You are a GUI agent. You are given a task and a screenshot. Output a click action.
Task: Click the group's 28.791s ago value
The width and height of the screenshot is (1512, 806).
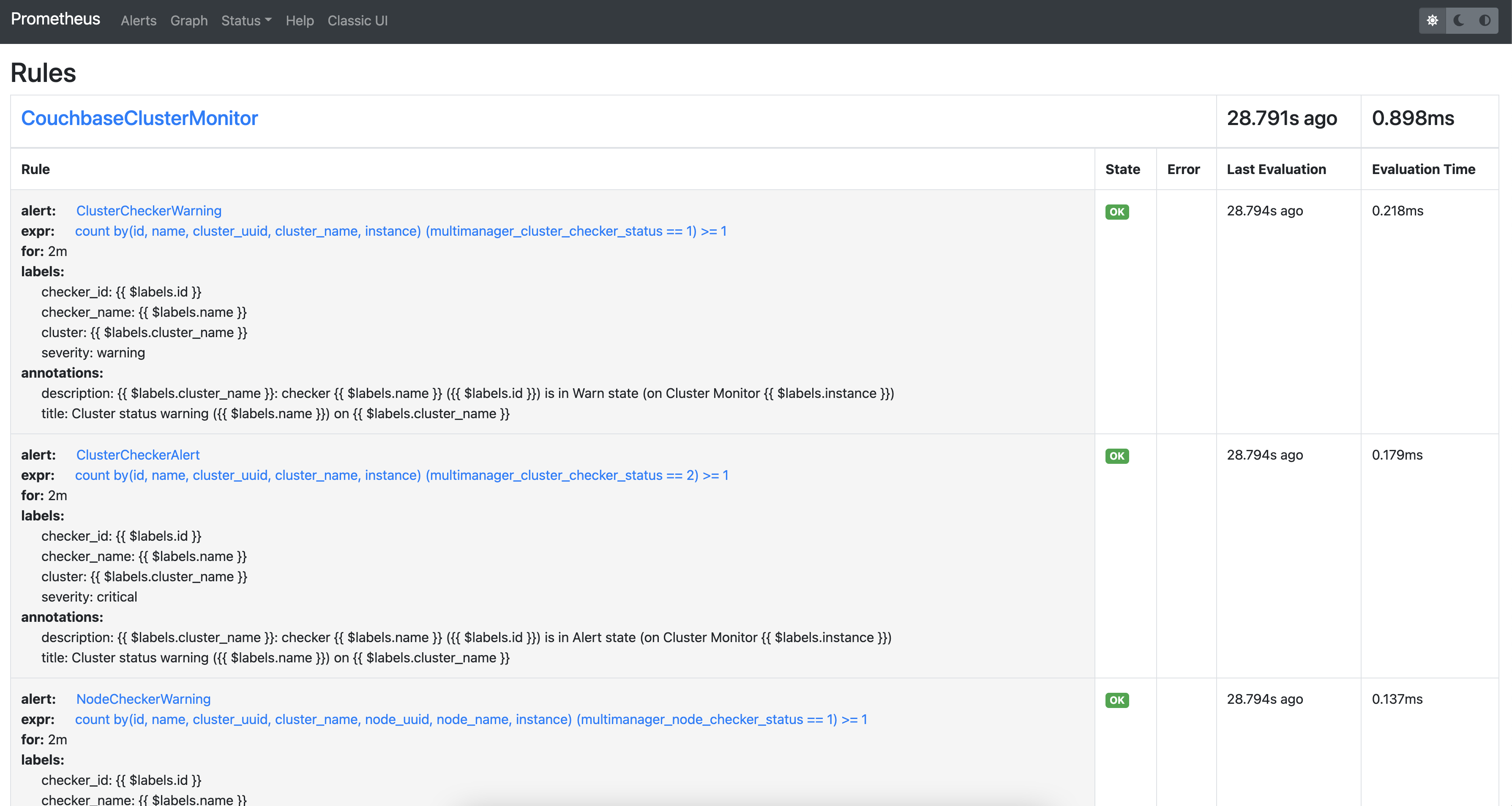1282,118
